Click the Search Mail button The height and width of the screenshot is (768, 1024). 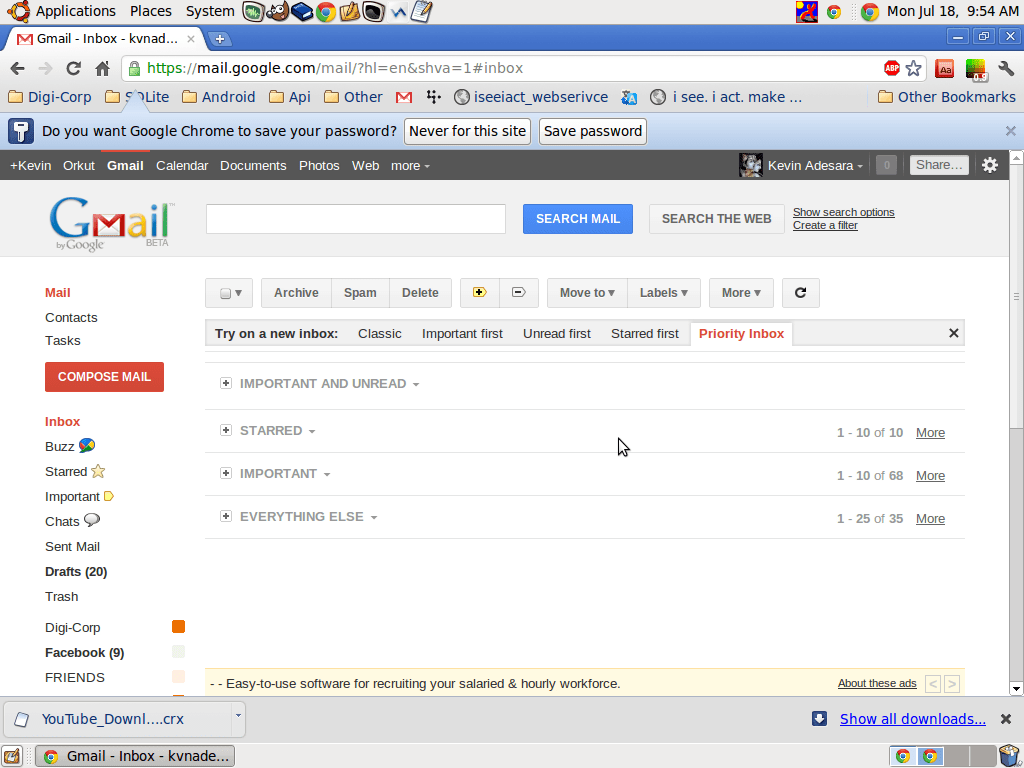(x=578, y=219)
